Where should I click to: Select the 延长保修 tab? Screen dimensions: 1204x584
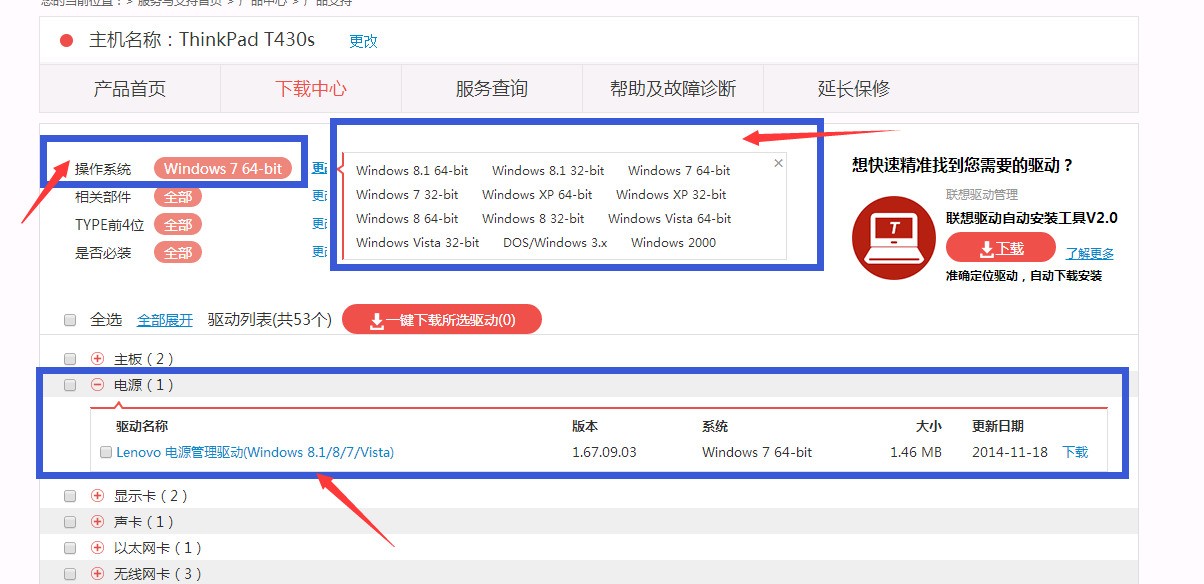tap(854, 89)
